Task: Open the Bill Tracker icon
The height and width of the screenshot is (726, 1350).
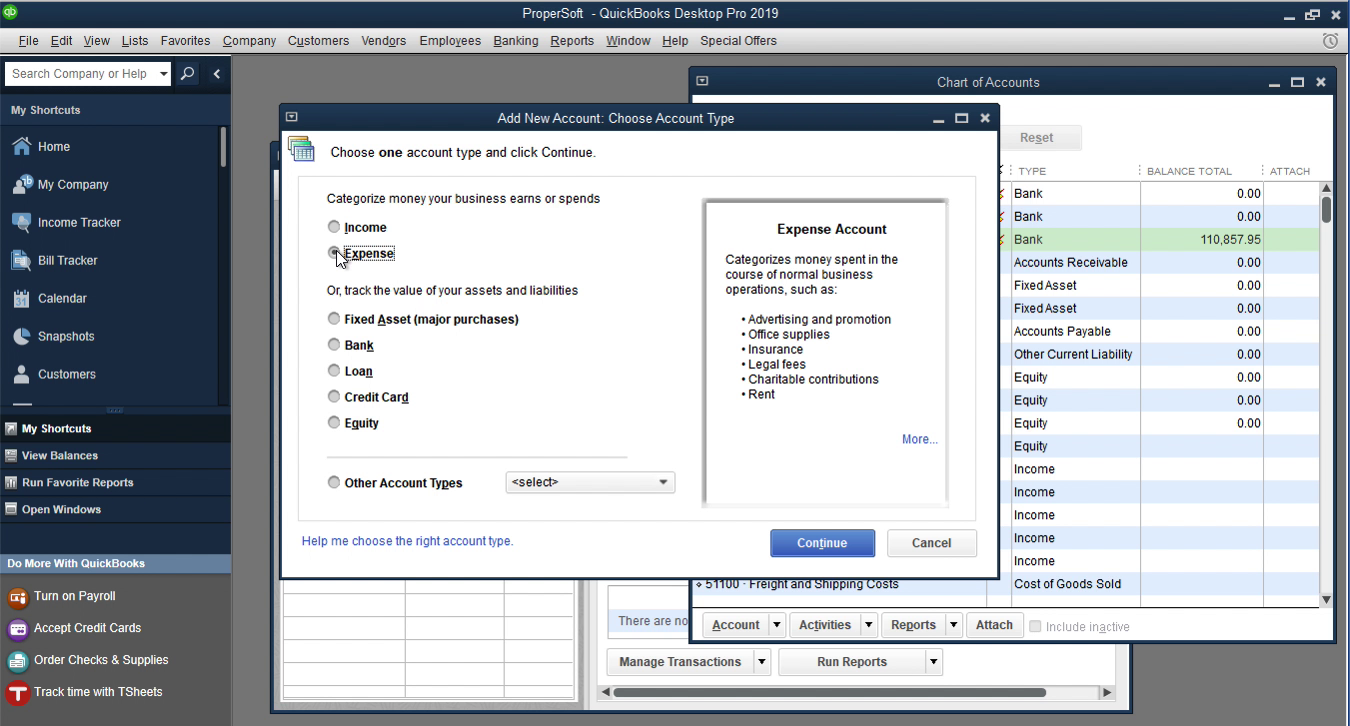Action: [21, 261]
